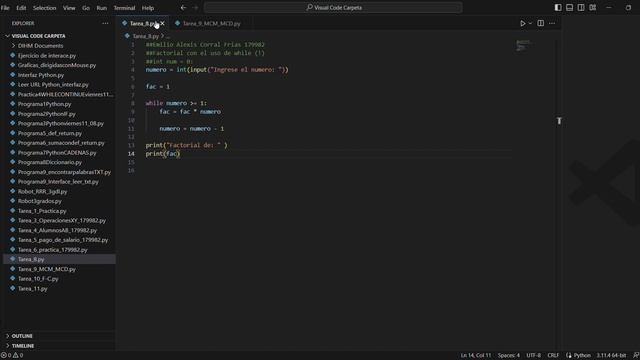This screenshot has height=360, width=640.
Task: Open Programa1Python.py file
Action: pyautogui.click(x=44, y=104)
